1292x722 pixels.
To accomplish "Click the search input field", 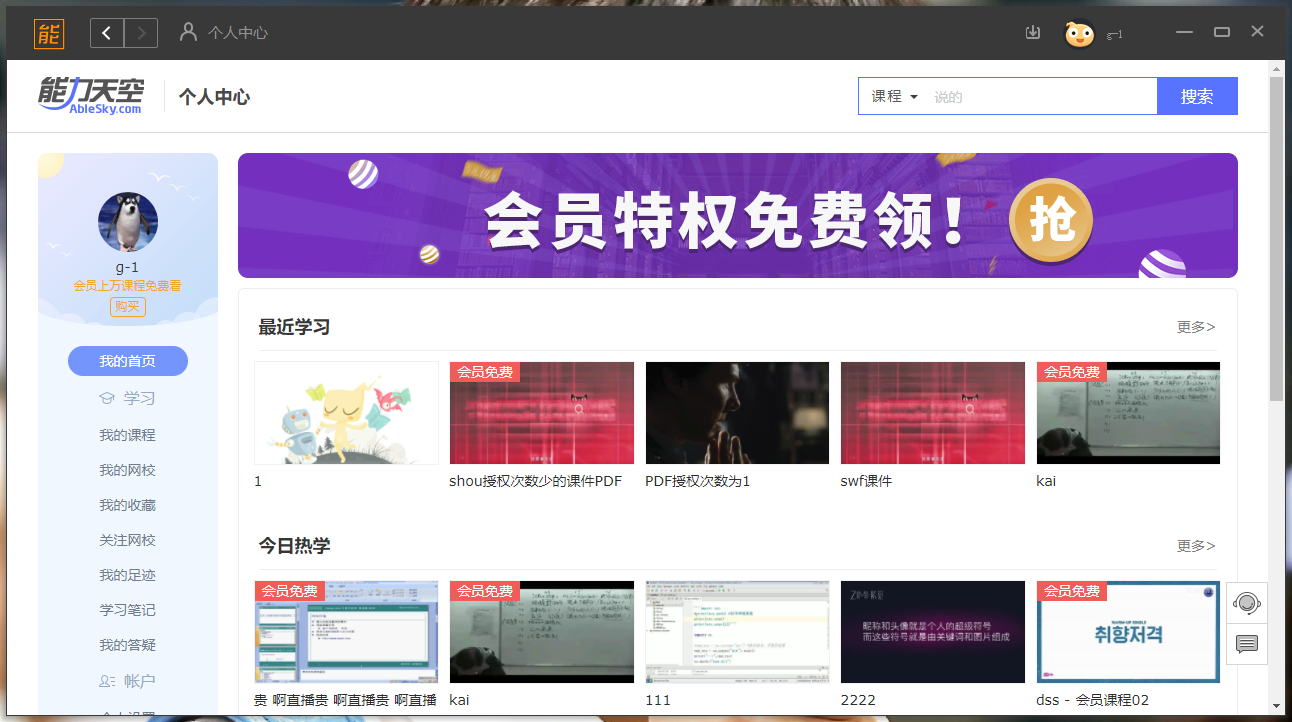I will point(1040,97).
